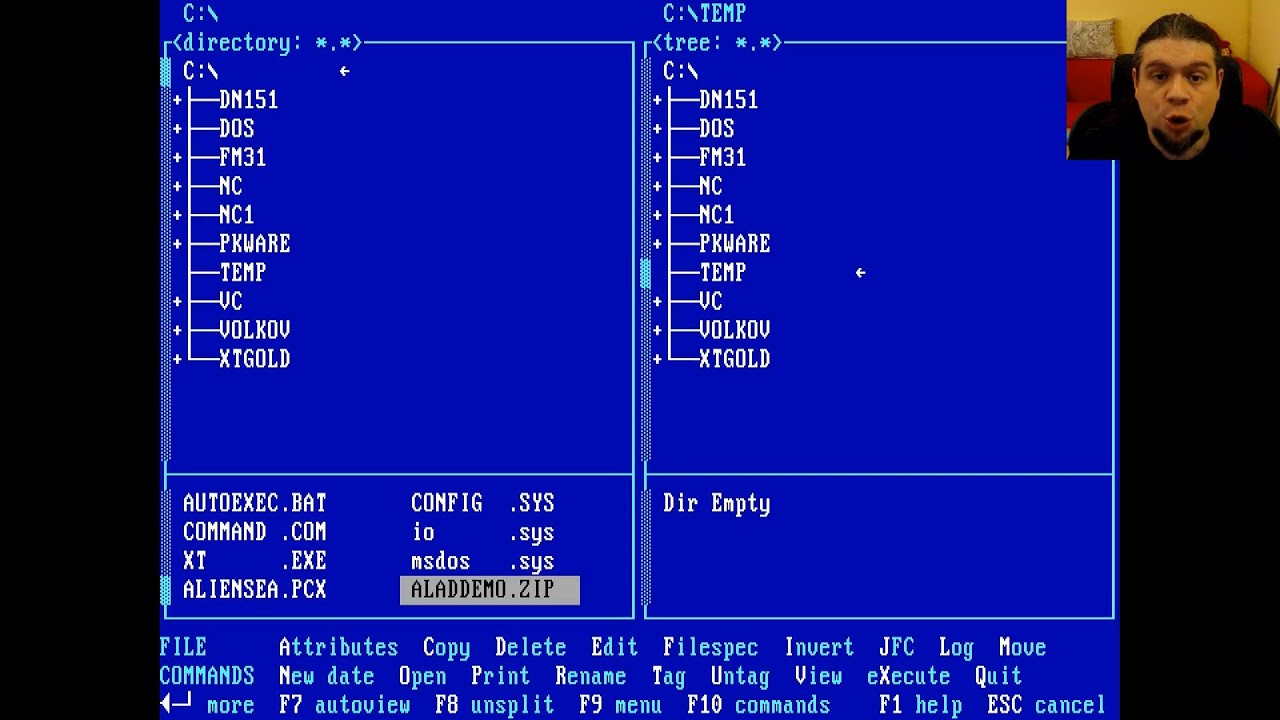Select DOS folder in right tree pane
This screenshot has height=720, width=1280.
[716, 129]
